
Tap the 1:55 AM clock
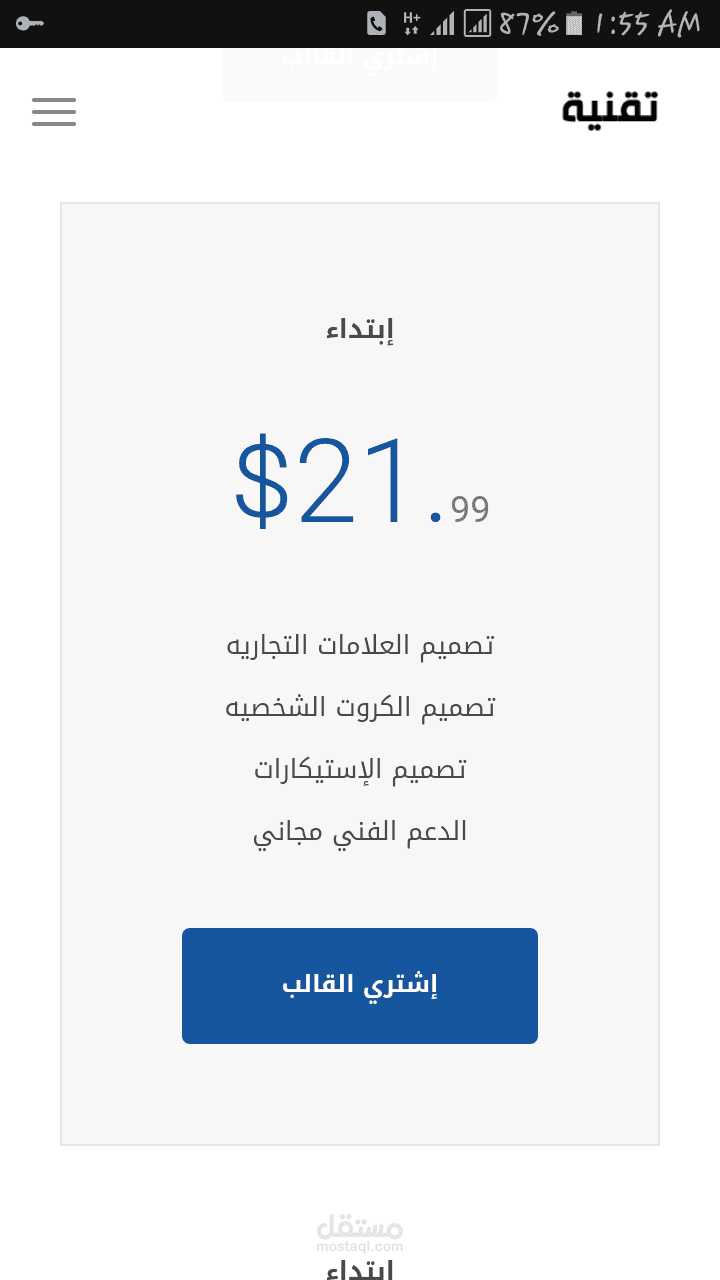tap(647, 23)
